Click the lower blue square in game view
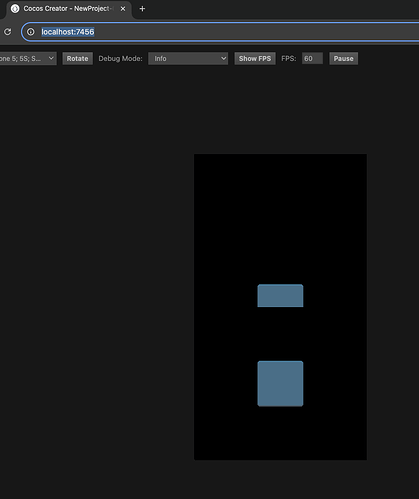Image resolution: width=419 pixels, height=499 pixels. pyautogui.click(x=280, y=384)
